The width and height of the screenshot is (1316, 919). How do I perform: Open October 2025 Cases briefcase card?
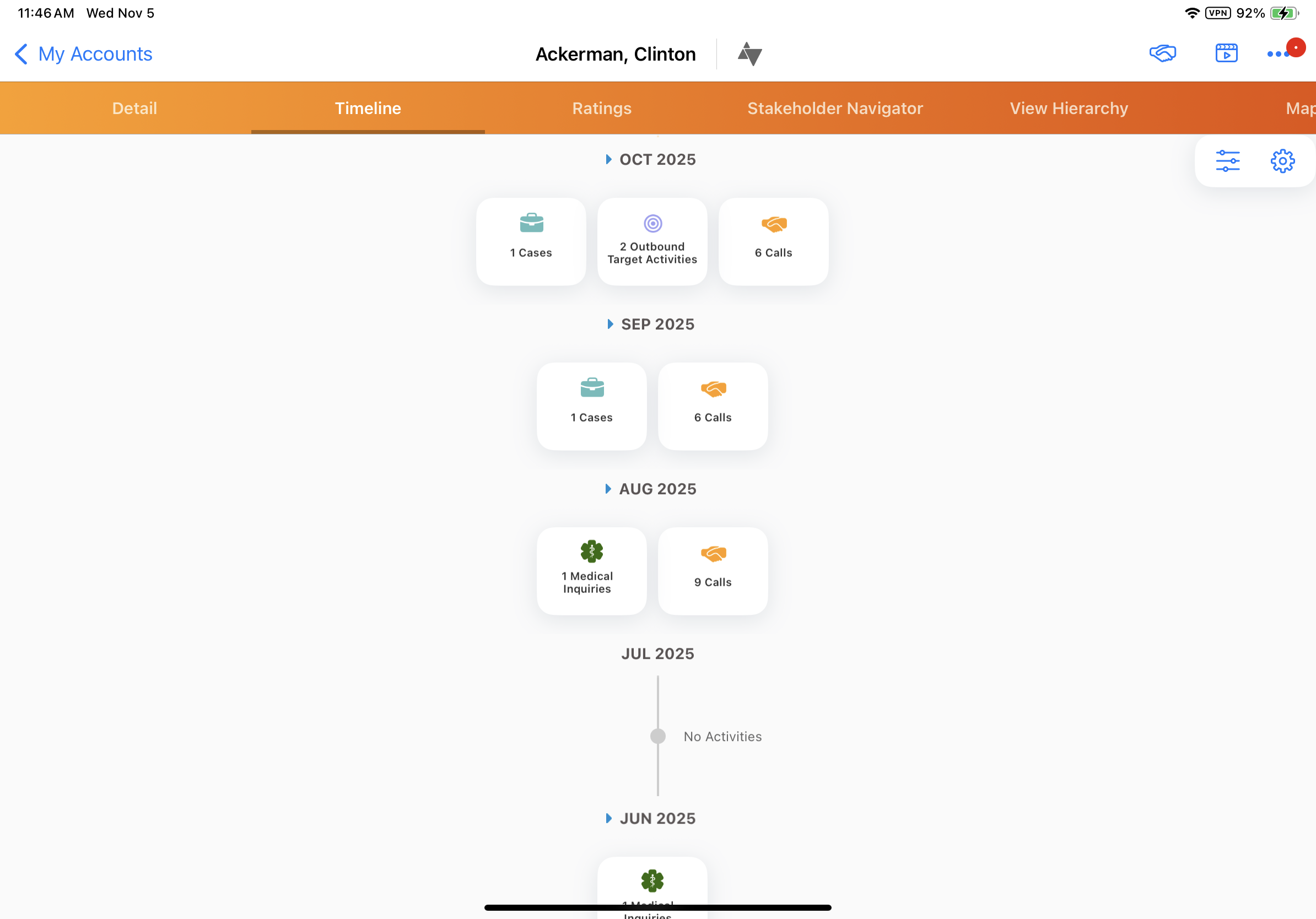[531, 241]
